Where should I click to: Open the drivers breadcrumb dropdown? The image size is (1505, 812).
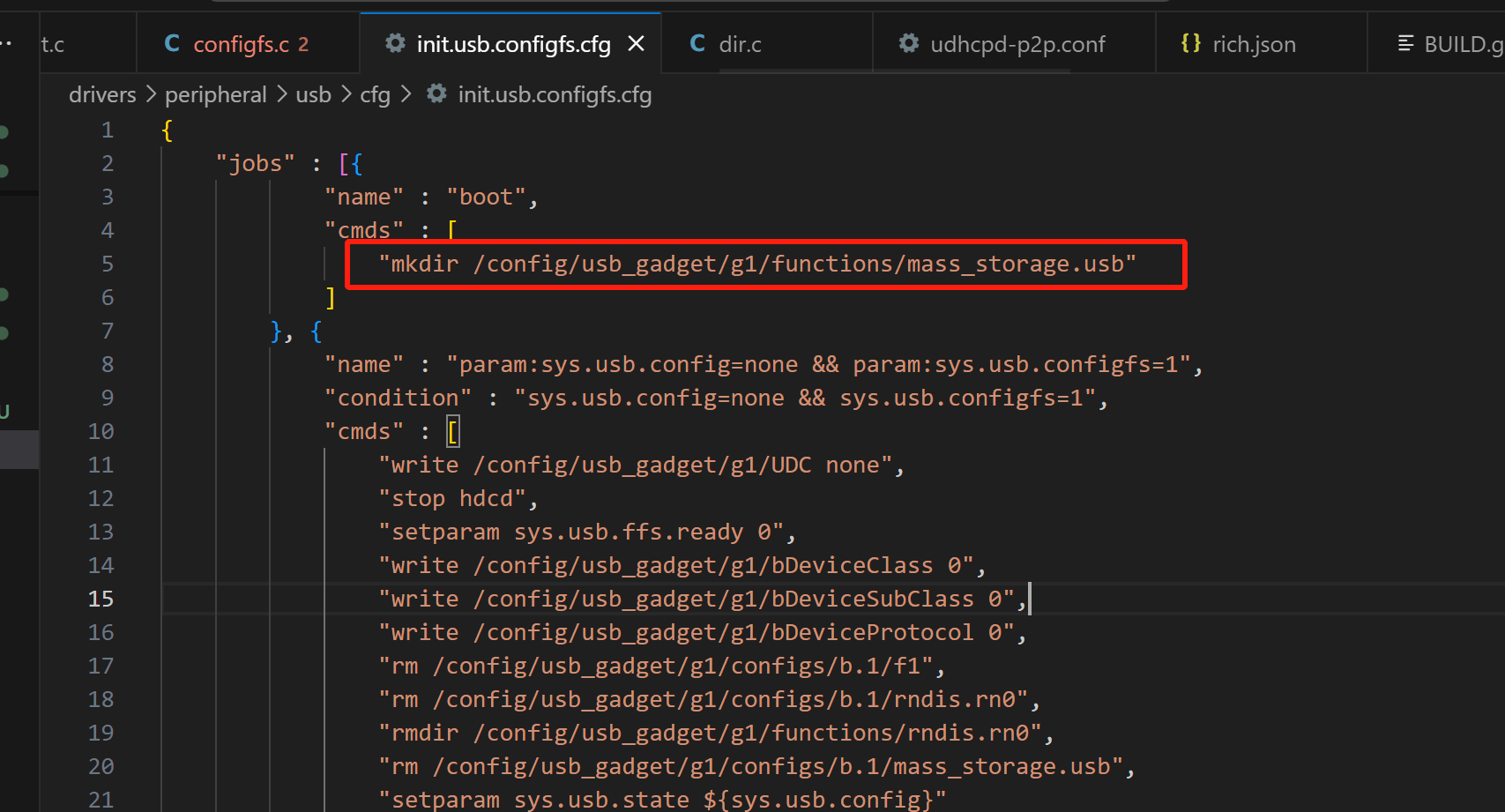102,93
